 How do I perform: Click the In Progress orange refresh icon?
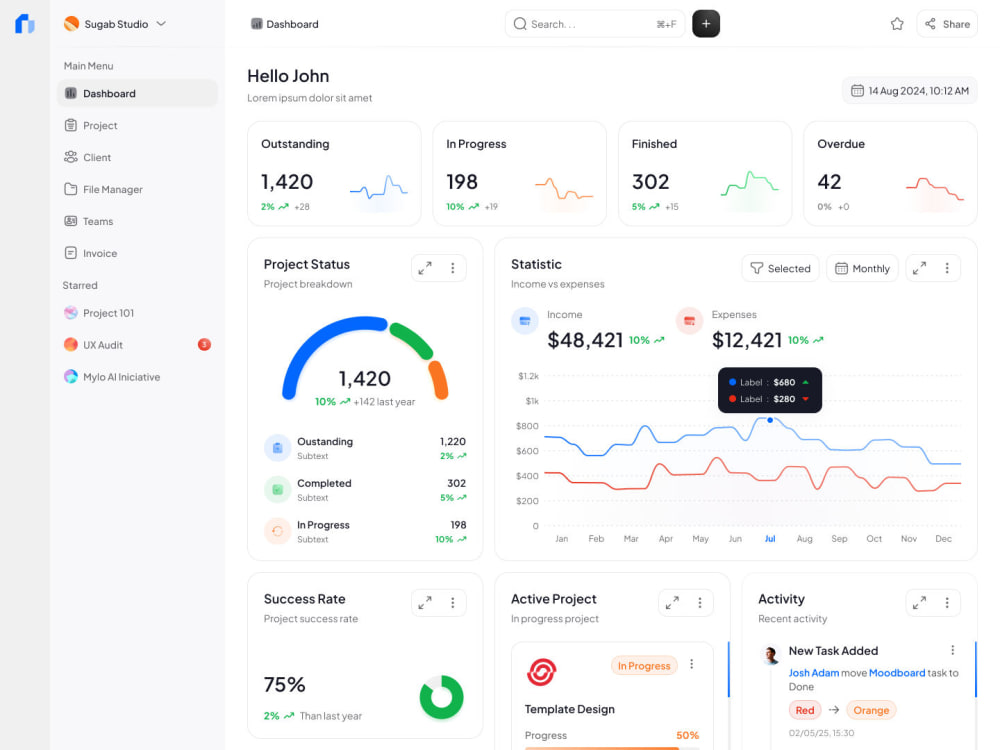point(277,531)
